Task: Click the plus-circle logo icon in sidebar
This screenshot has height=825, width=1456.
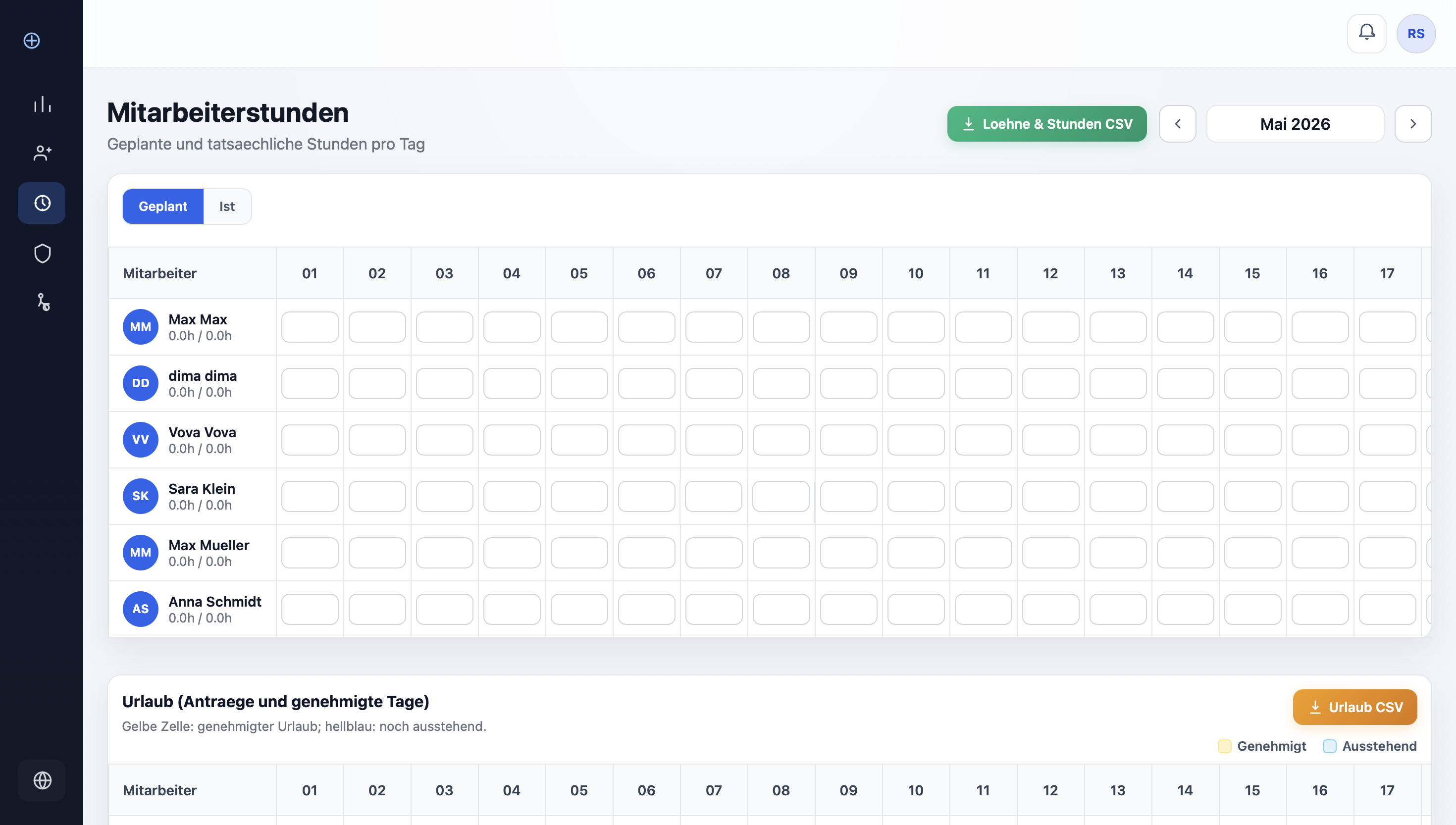Action: tap(32, 40)
